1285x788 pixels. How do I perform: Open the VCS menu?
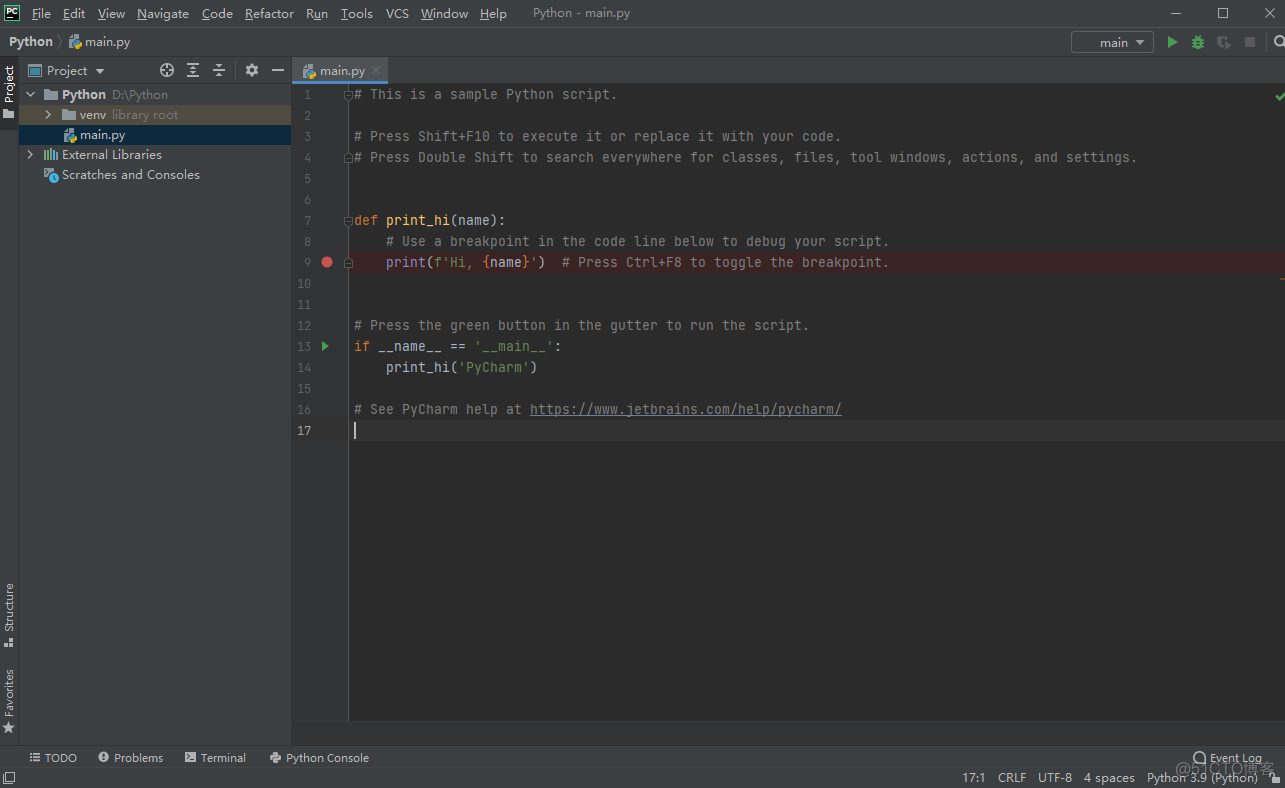[397, 13]
